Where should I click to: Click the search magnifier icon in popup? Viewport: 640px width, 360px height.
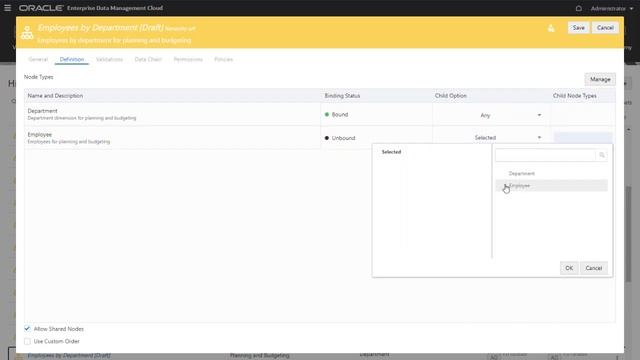coord(602,155)
